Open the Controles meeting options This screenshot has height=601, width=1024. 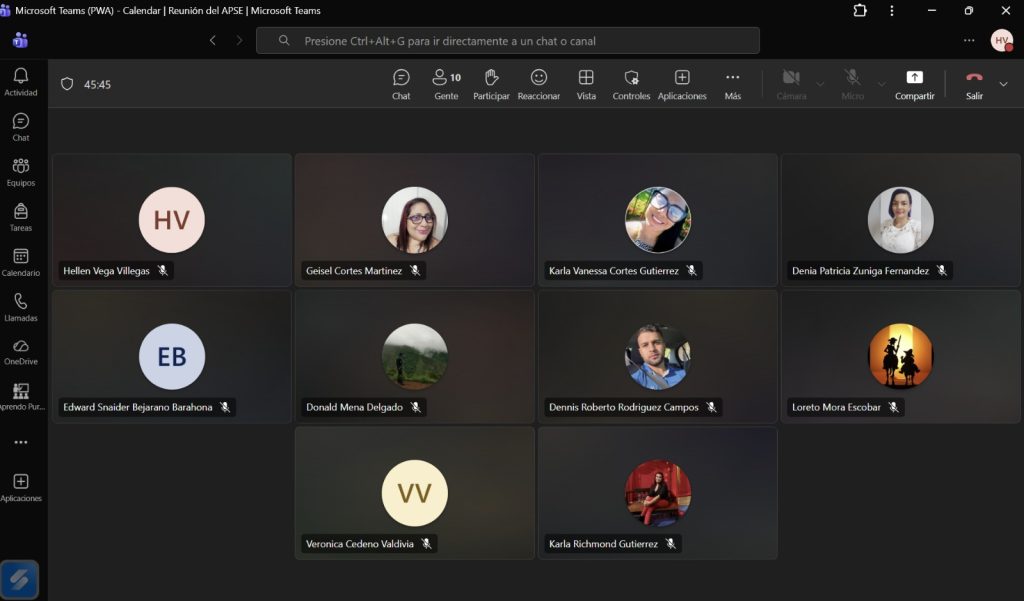click(631, 84)
